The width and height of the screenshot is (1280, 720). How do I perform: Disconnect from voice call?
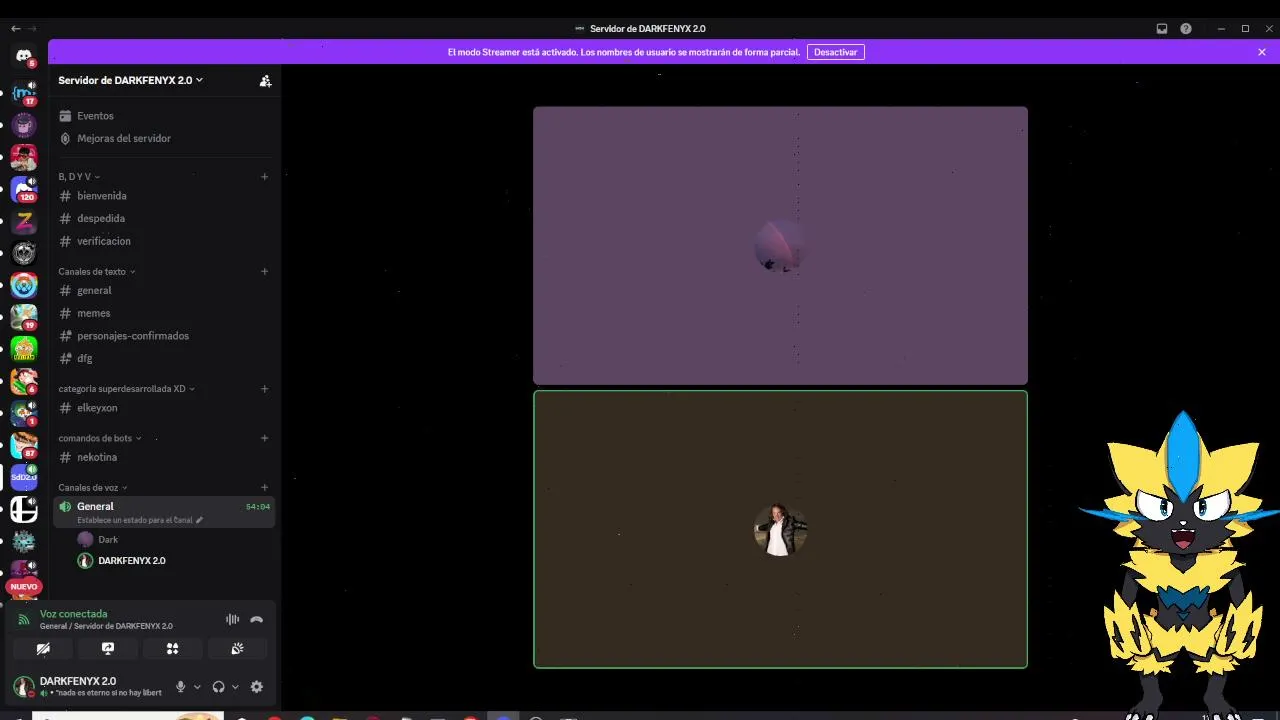tap(257, 619)
